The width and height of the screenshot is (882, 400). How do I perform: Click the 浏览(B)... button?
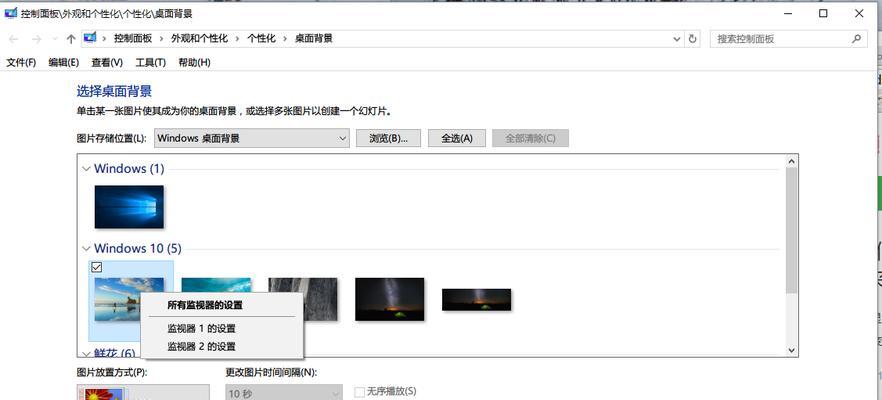coord(388,138)
